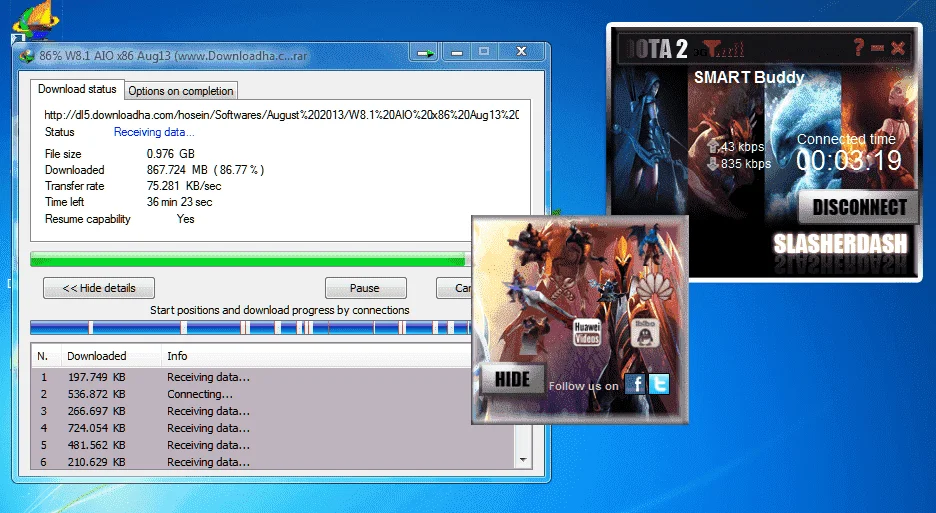Switch to Options on completion tab

tap(181, 91)
